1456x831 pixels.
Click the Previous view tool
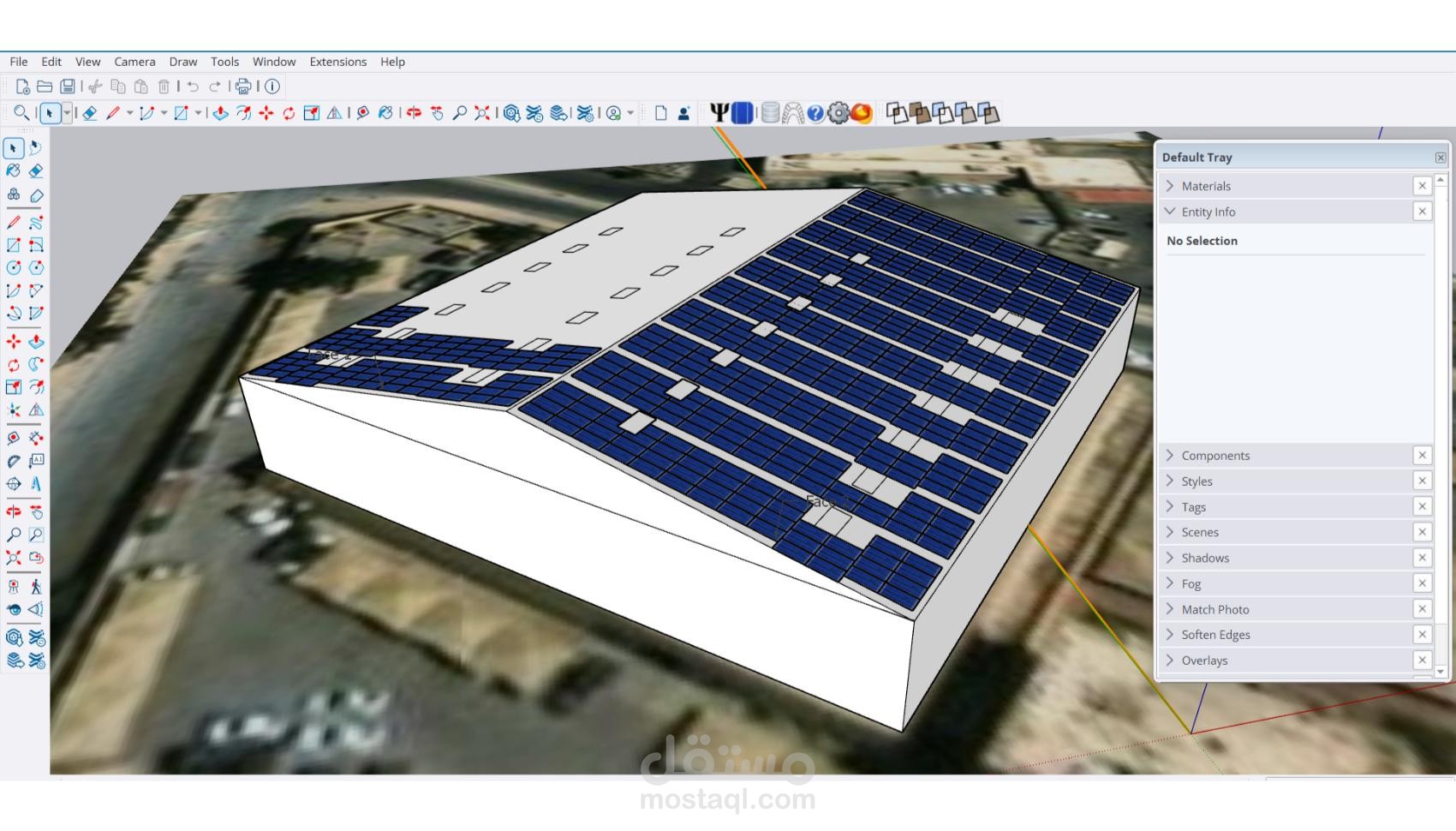point(36,557)
